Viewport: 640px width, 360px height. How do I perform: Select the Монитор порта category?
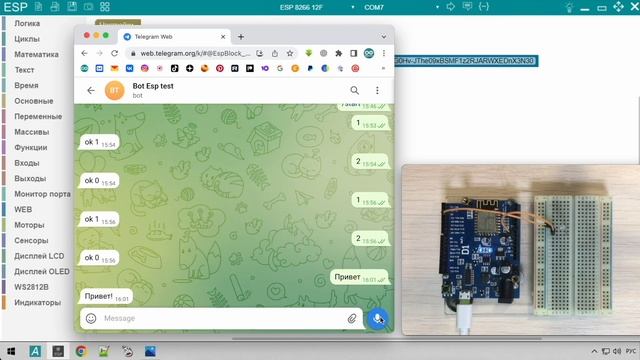click(x=42, y=194)
